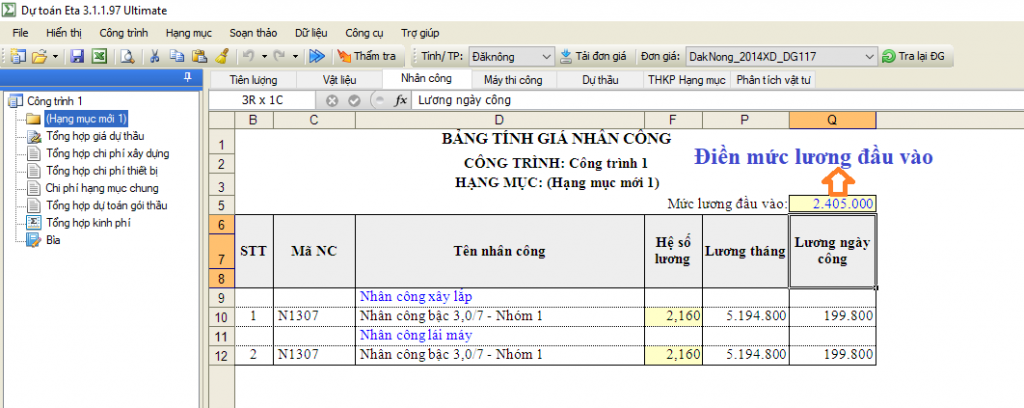Select the Công trình 1 tree node
This screenshot has height=408, width=1024.
pos(55,101)
